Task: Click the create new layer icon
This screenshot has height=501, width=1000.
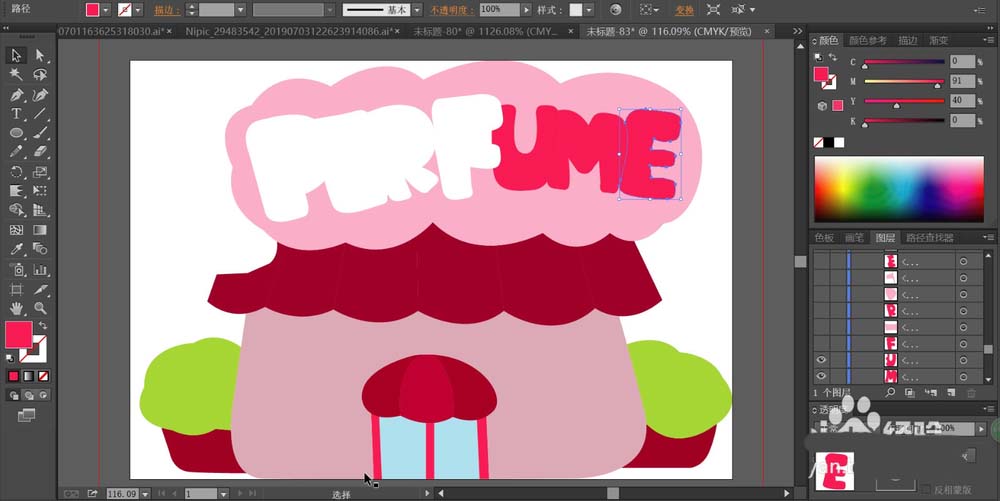Action: pyautogui.click(x=952, y=393)
